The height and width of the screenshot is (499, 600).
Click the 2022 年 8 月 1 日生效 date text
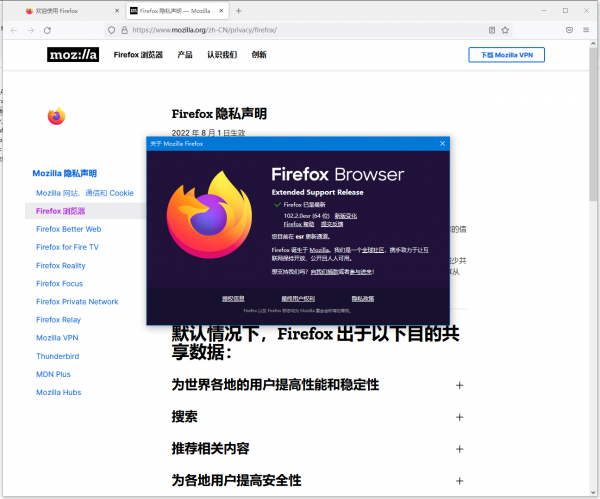(208, 133)
